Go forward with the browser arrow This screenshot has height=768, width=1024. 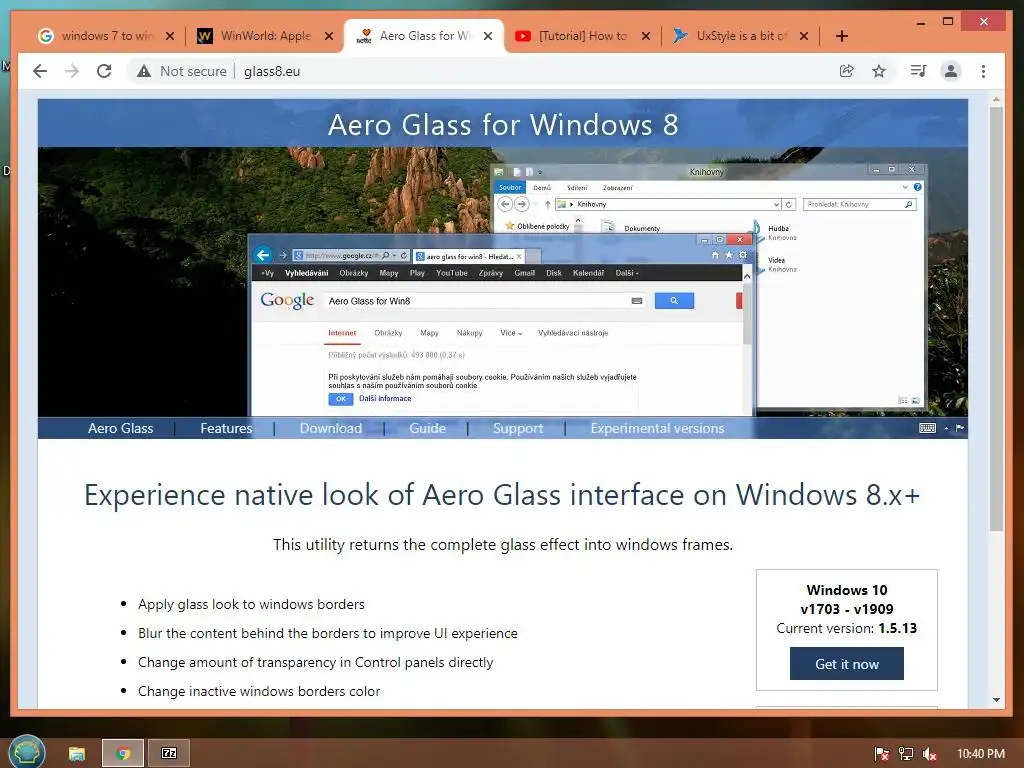pos(72,71)
